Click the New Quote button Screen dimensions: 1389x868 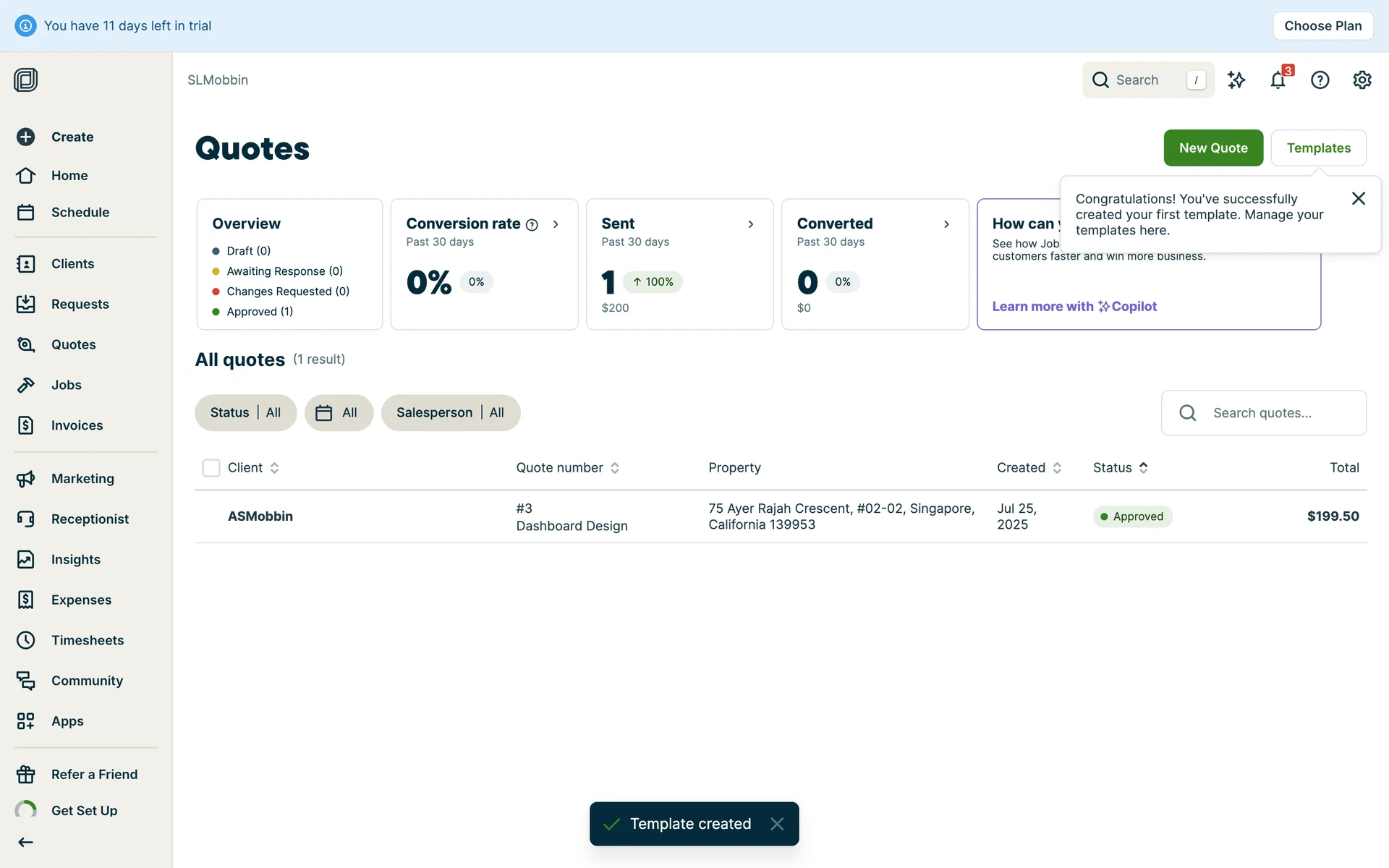click(x=1213, y=148)
